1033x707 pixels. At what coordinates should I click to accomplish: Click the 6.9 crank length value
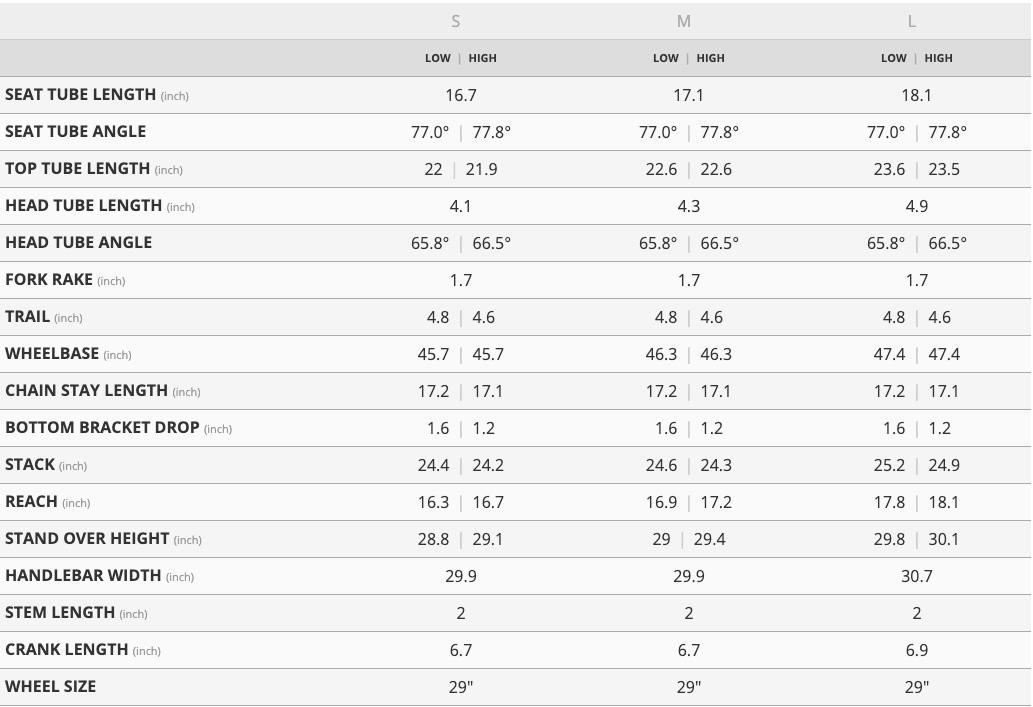(916, 650)
